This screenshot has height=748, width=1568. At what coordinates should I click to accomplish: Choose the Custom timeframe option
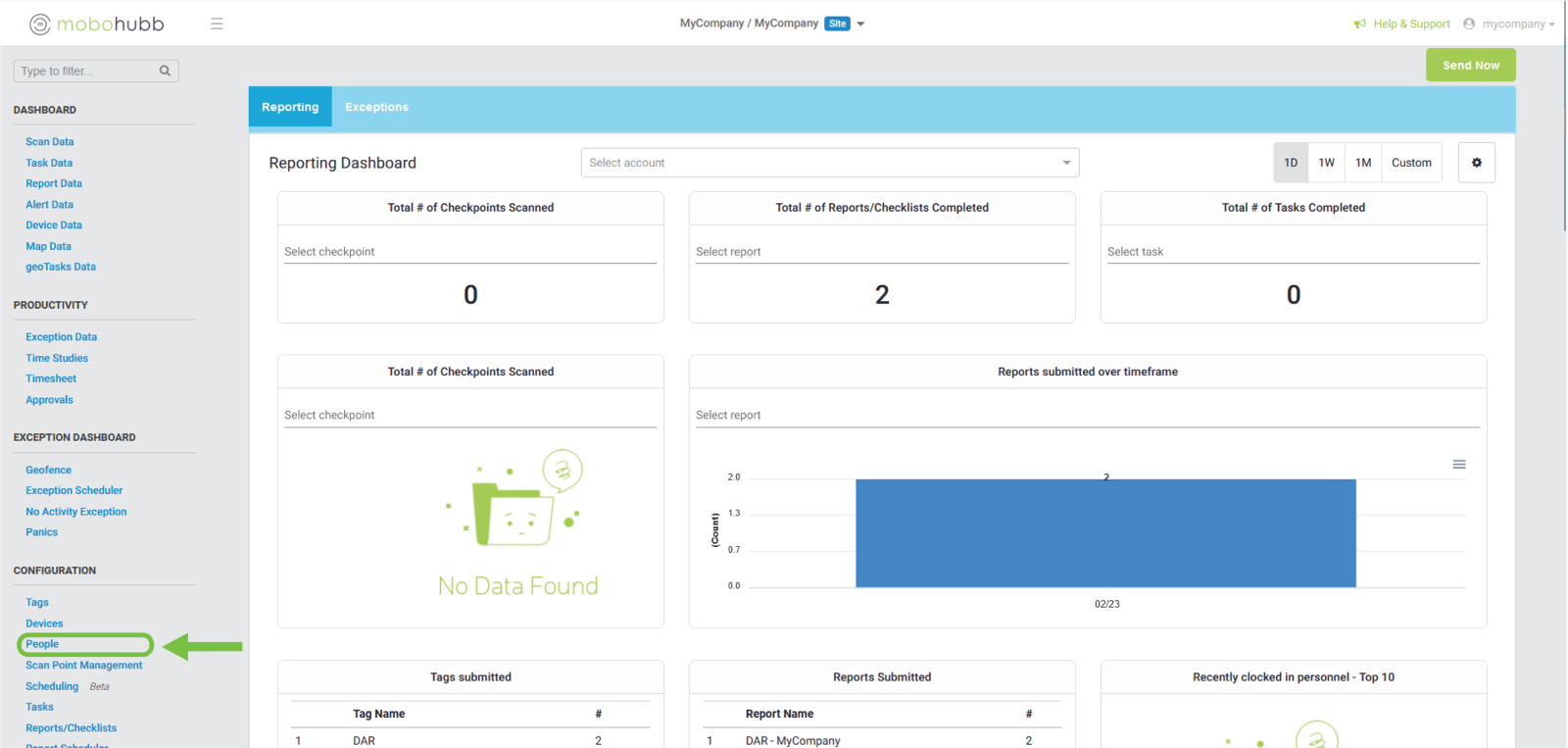[x=1411, y=163]
